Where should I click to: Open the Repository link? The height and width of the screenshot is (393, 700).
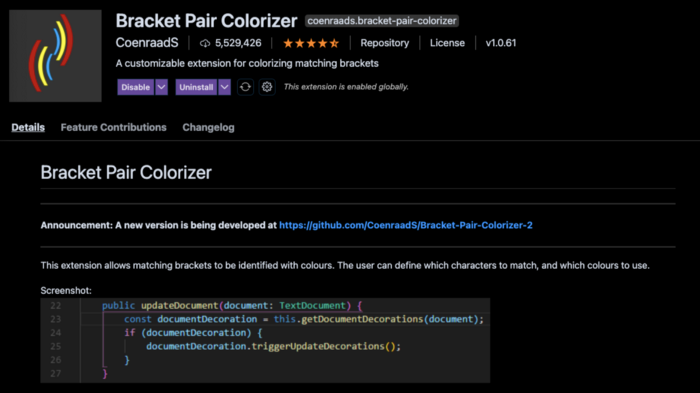(384, 43)
